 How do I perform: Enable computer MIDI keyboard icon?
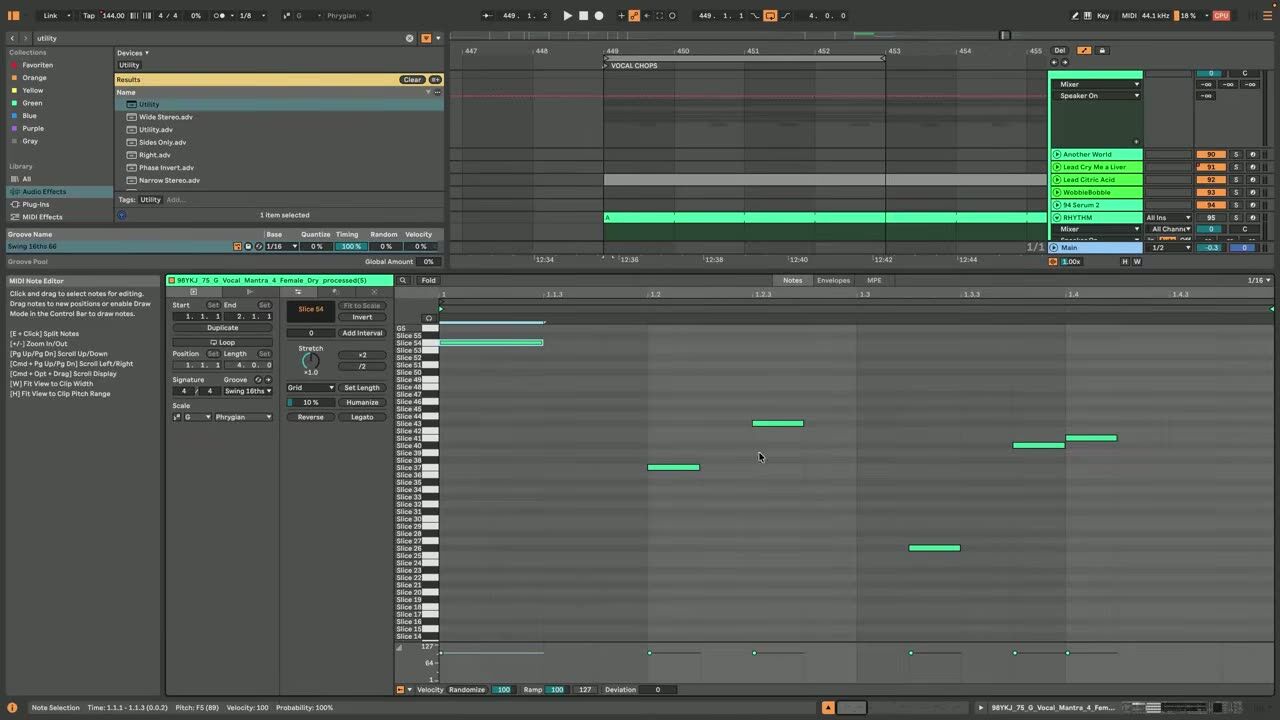[x=1088, y=15]
